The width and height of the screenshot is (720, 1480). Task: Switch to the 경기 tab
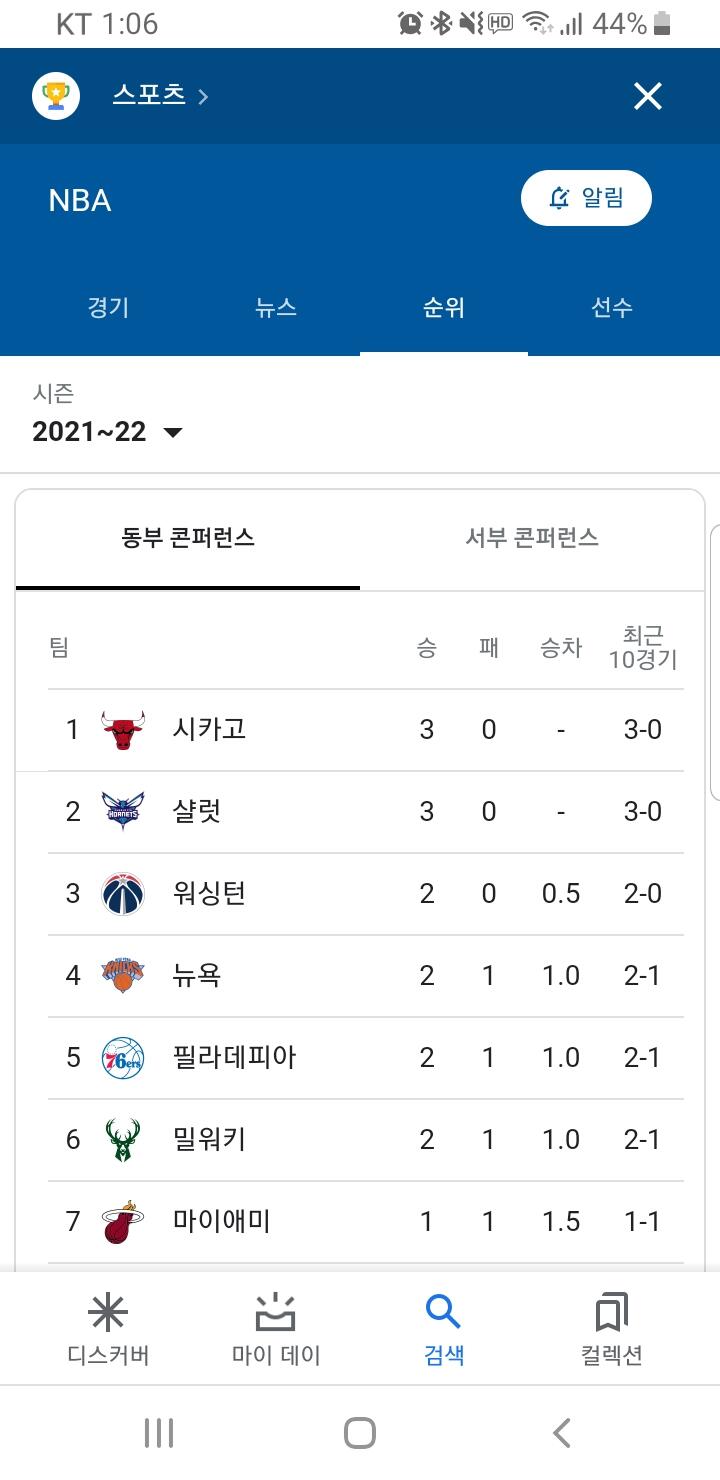pos(108,308)
